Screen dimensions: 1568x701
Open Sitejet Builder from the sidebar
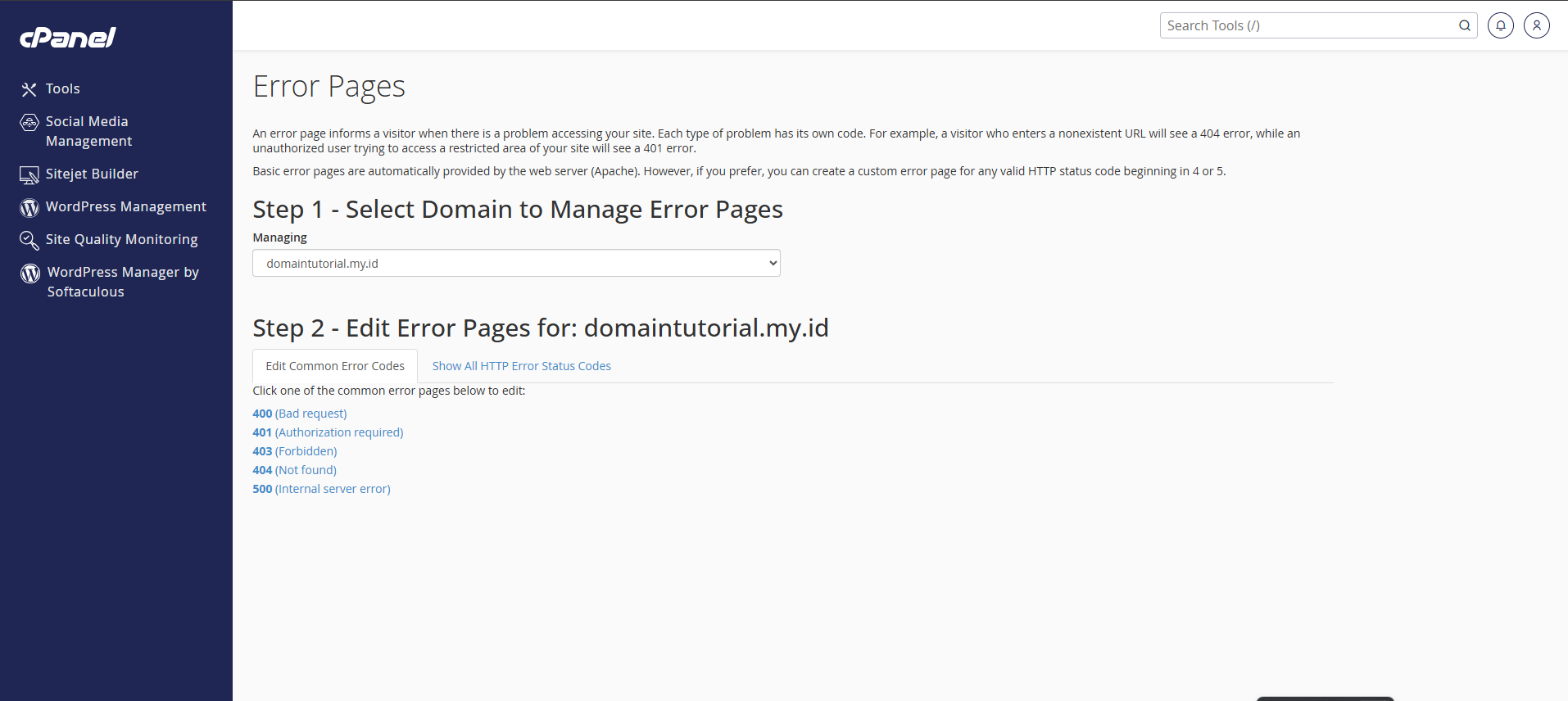(92, 174)
